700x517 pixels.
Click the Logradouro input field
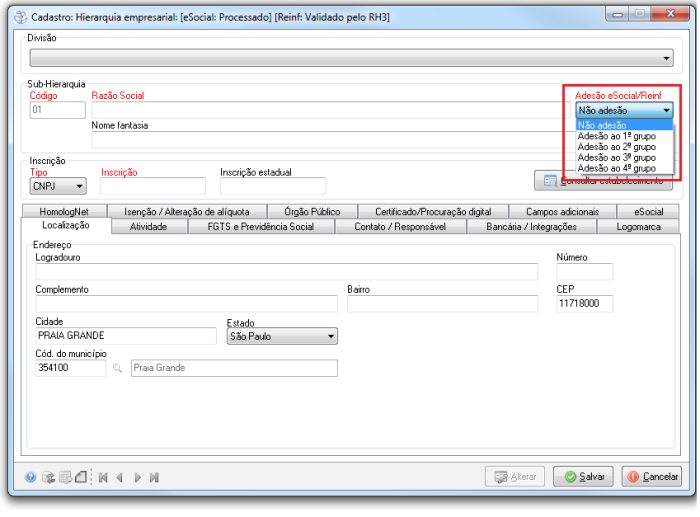(x=286, y=272)
